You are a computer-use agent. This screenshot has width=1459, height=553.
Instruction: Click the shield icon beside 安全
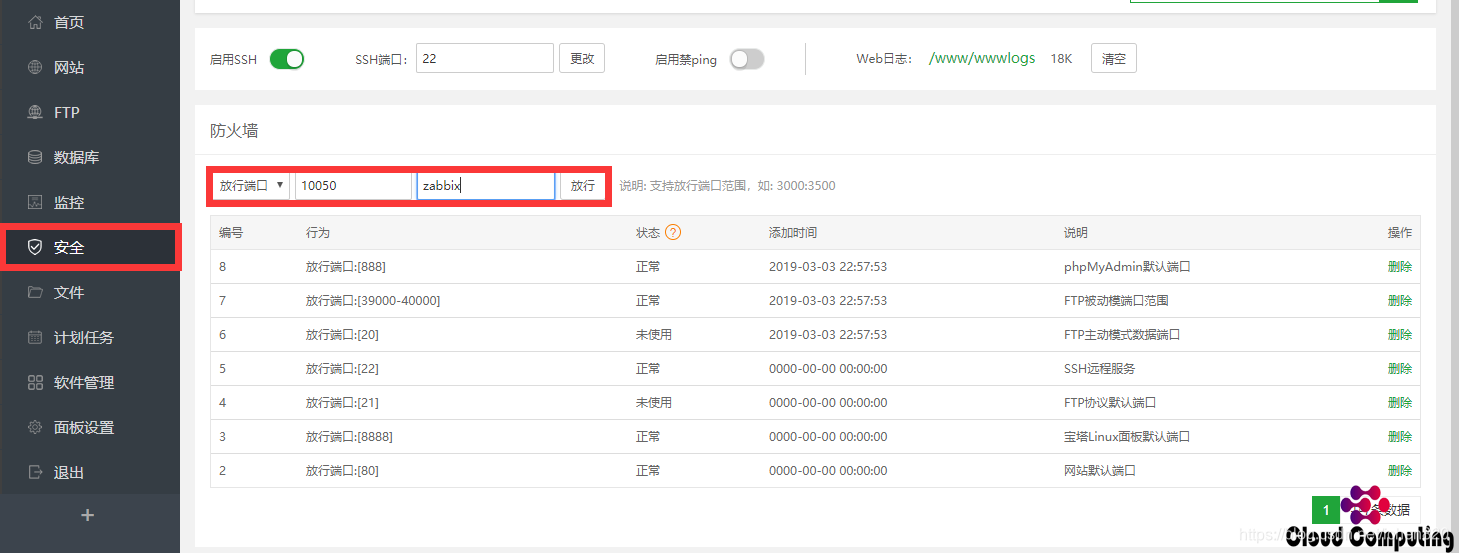(x=35, y=247)
